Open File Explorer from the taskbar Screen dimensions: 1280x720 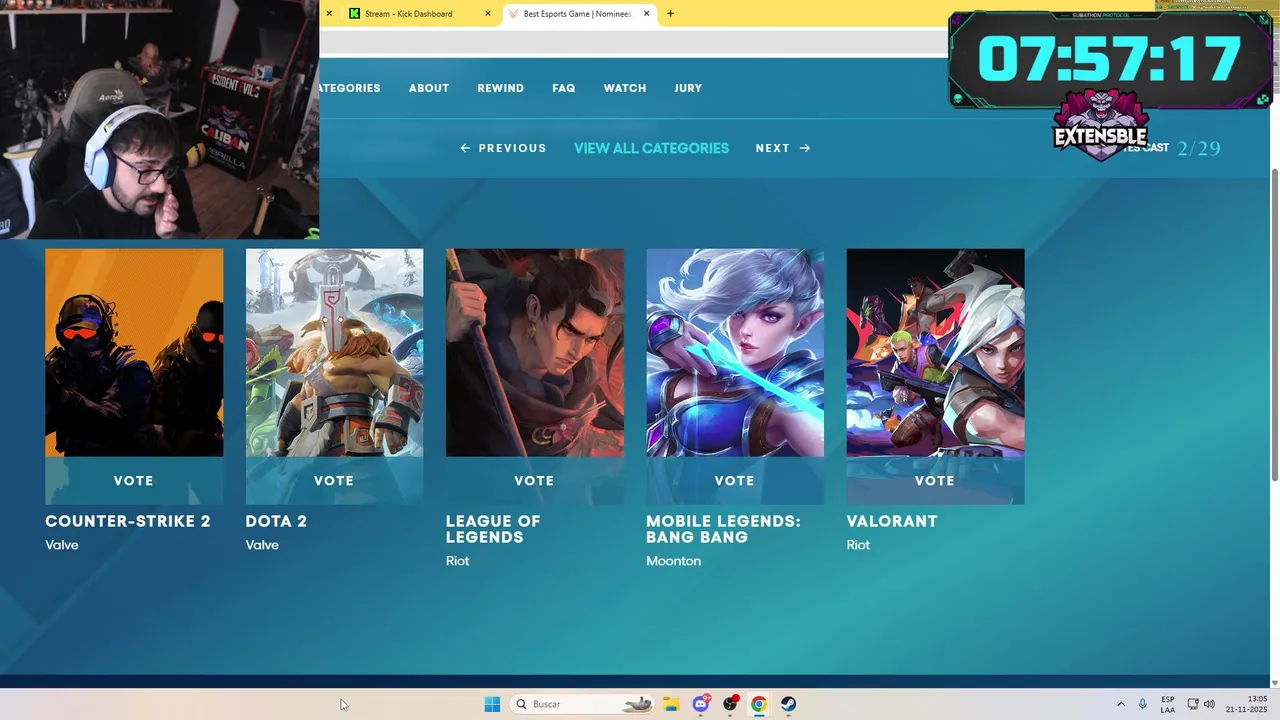[x=671, y=704]
